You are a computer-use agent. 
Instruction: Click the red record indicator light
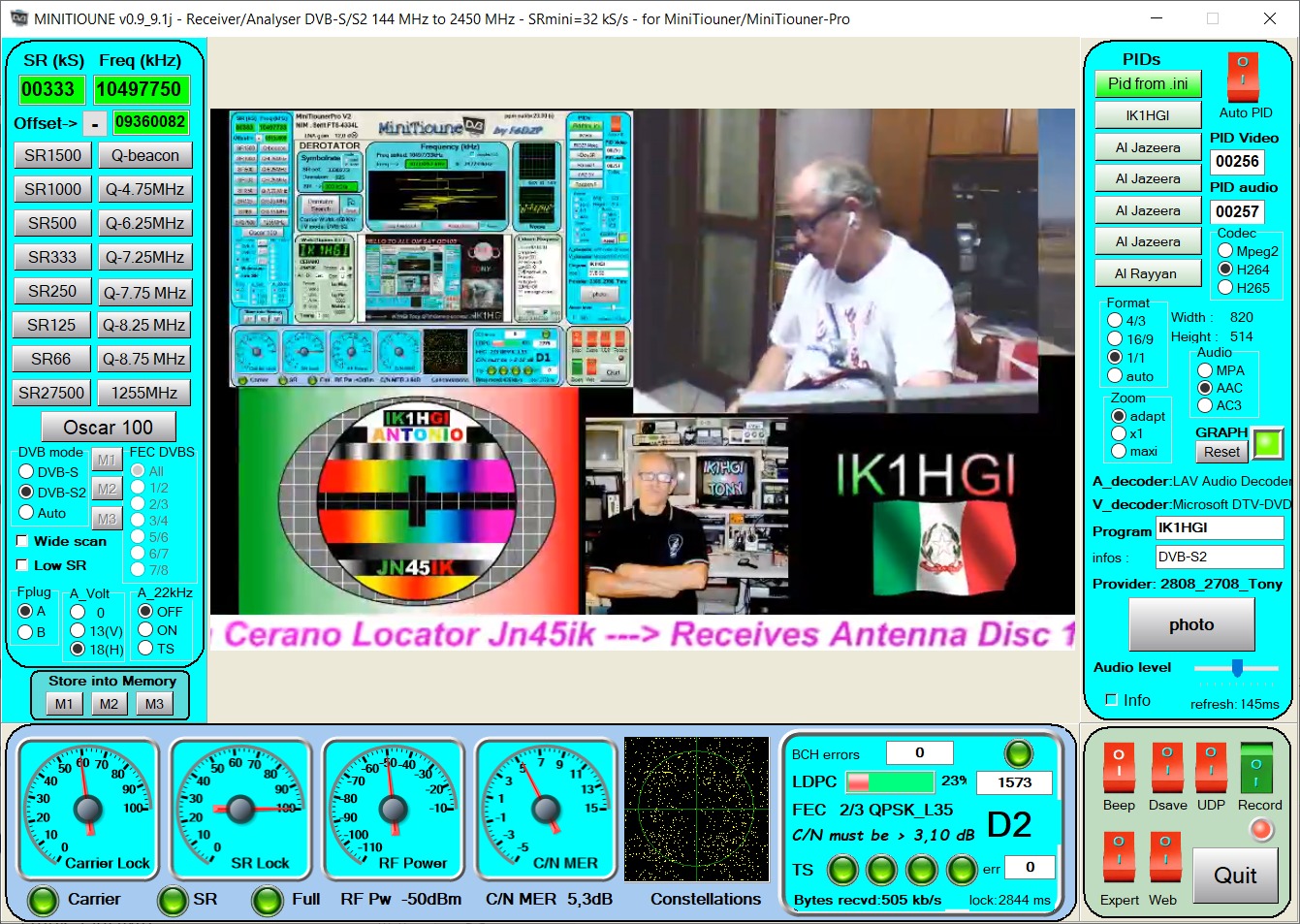(1260, 830)
